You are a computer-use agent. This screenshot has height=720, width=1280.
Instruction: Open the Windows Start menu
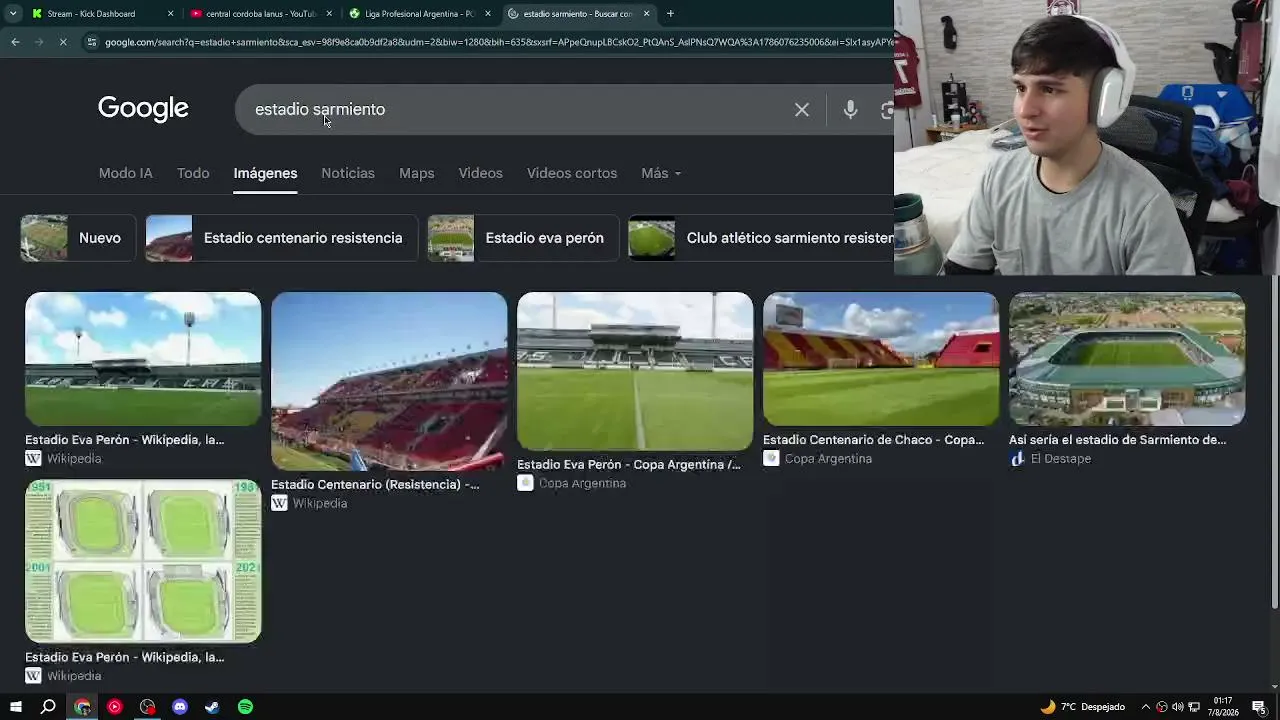coord(15,707)
